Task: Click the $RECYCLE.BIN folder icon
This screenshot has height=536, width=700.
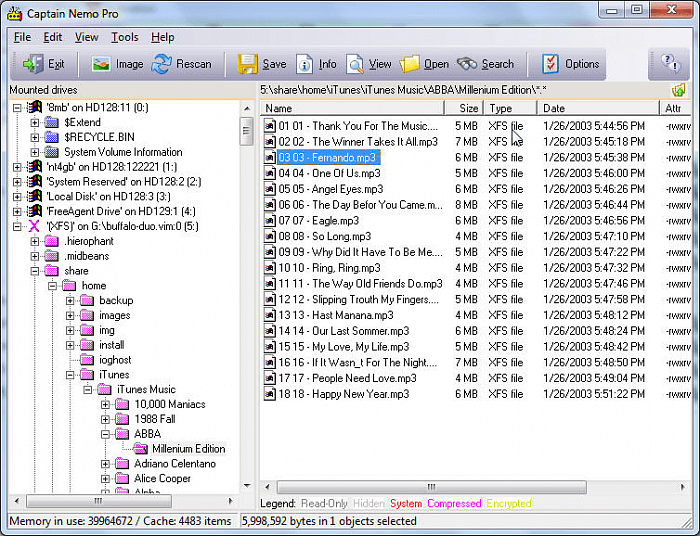Action: click(52, 137)
